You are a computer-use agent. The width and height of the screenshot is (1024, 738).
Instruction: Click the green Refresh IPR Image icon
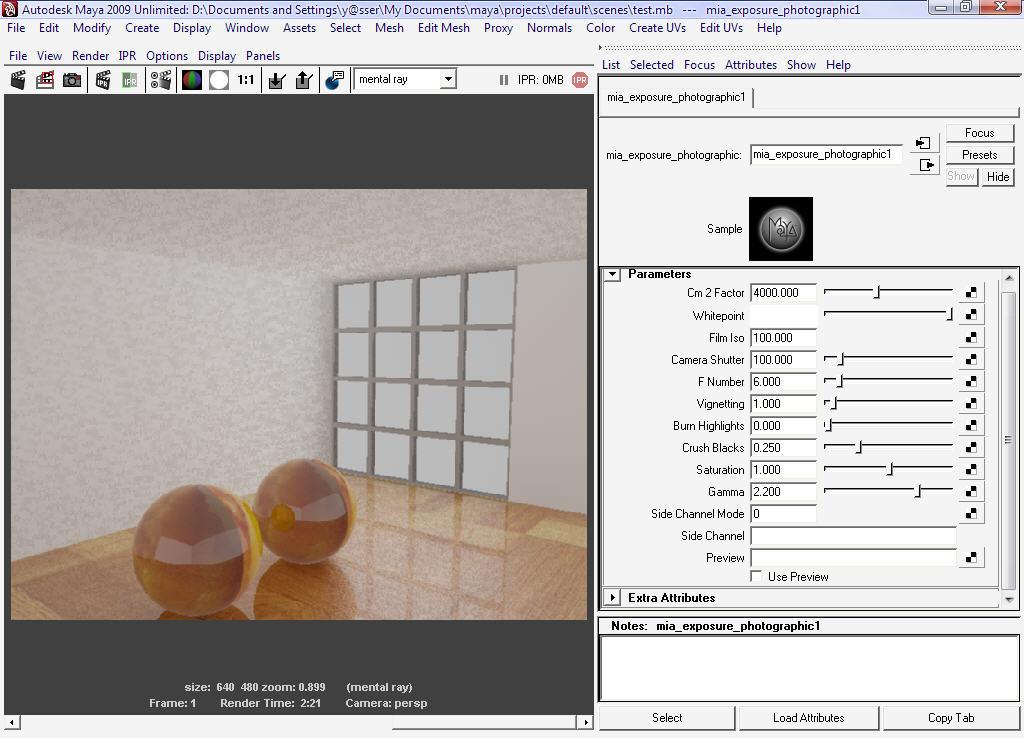[x=130, y=80]
